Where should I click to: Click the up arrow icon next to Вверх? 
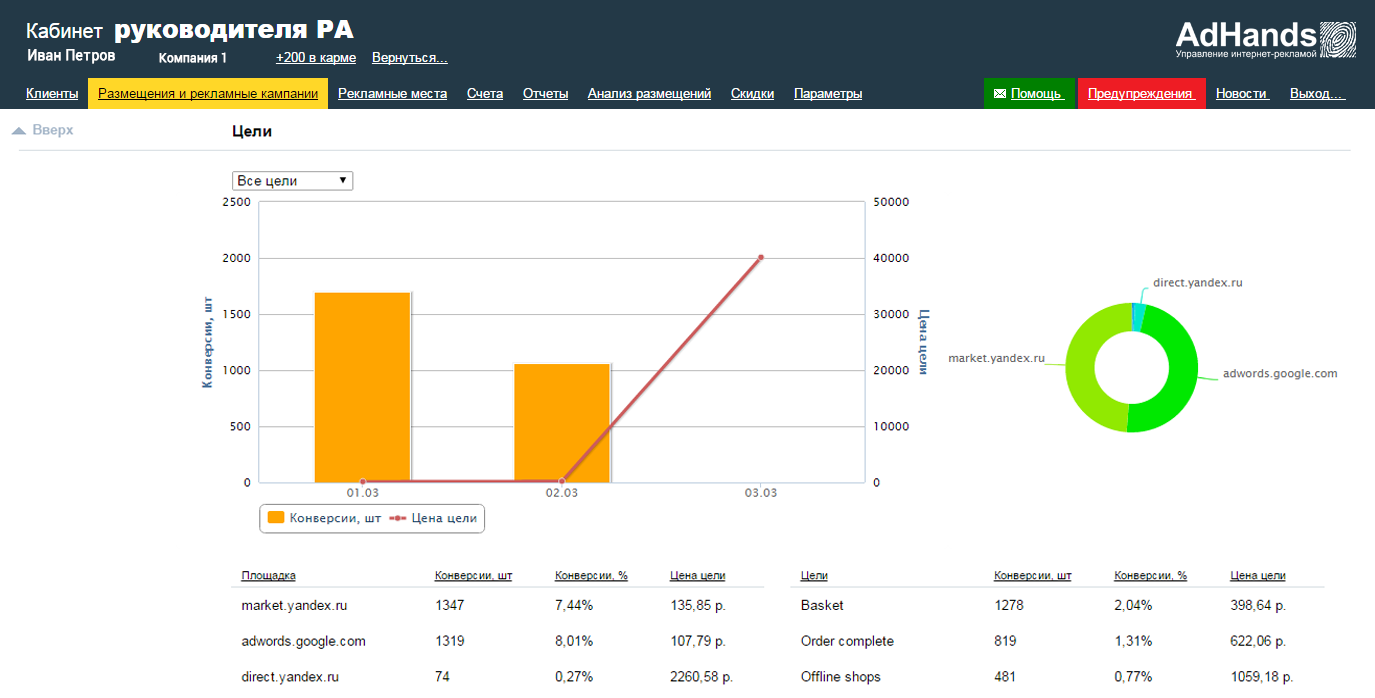[x=18, y=131]
